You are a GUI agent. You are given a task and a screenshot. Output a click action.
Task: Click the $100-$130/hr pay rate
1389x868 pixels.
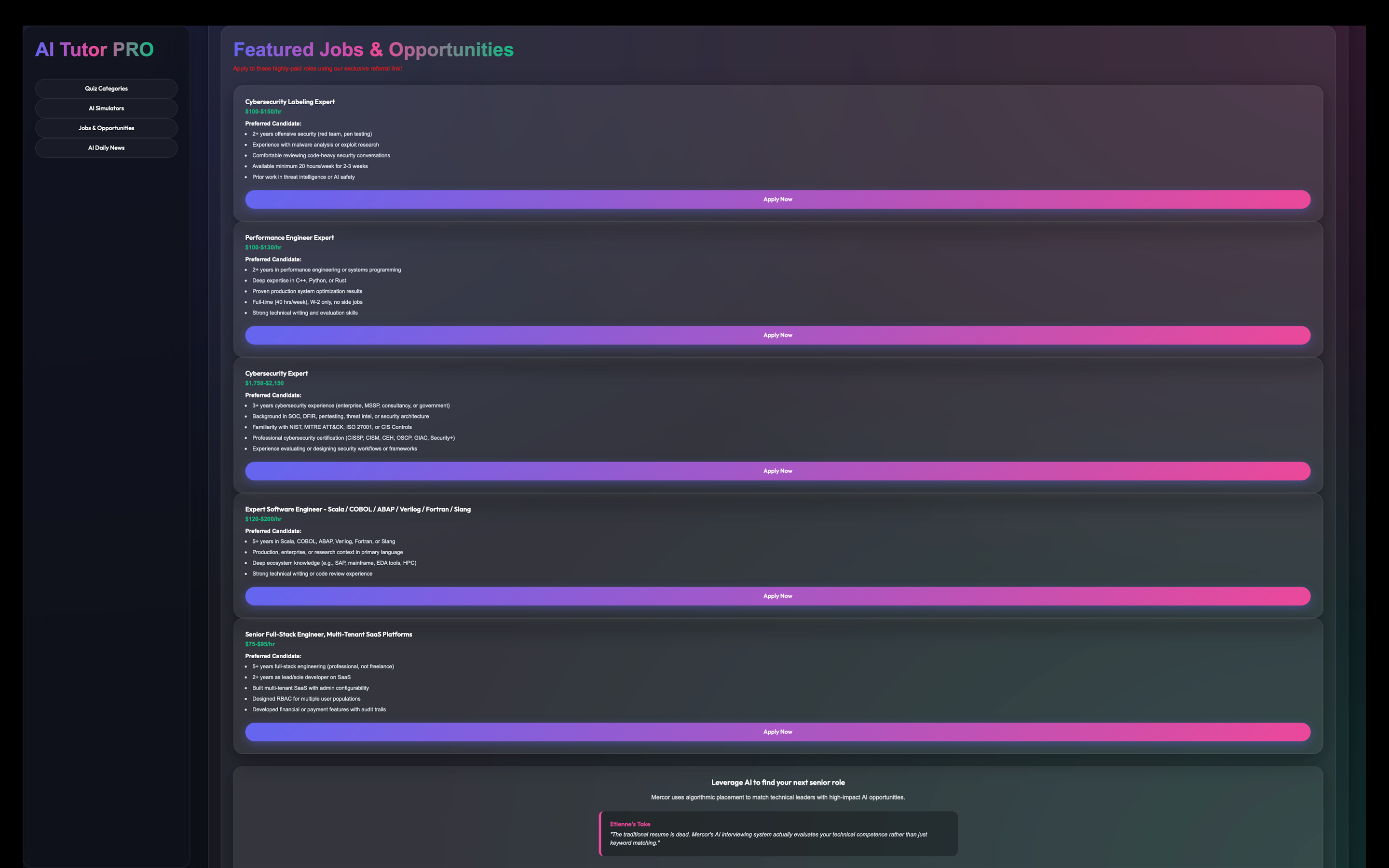coord(263,247)
